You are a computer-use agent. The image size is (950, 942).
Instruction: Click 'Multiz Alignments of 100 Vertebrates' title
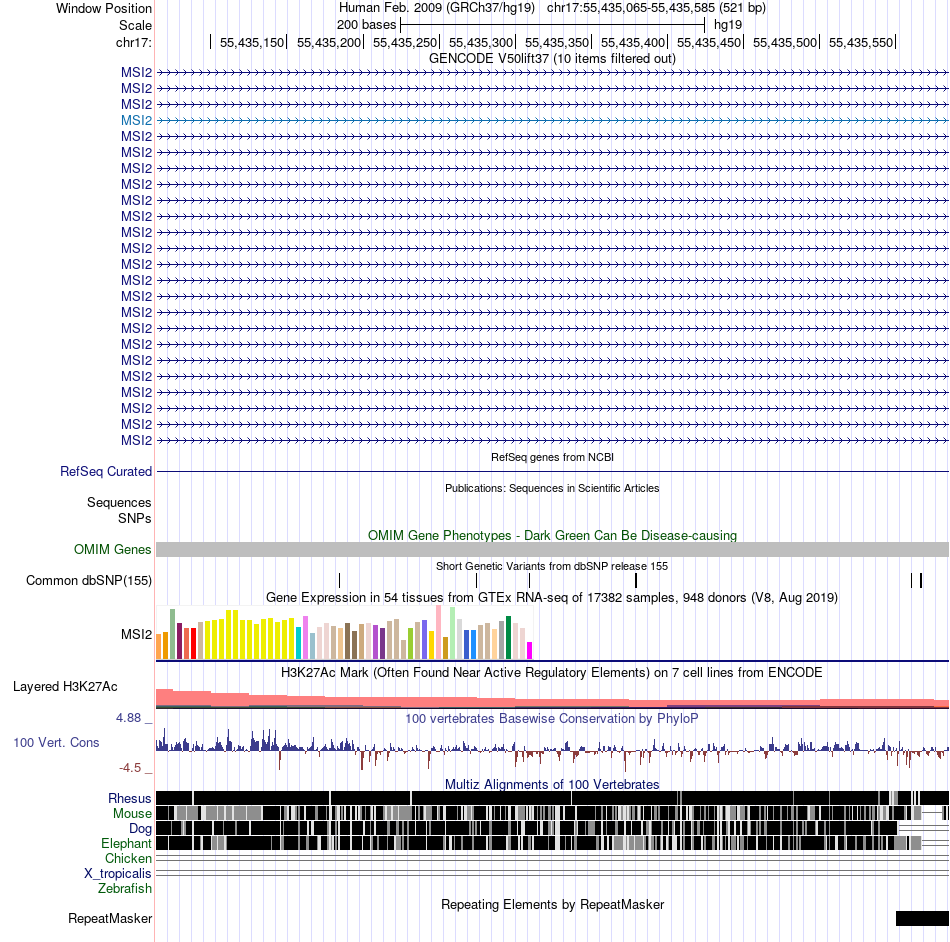pyautogui.click(x=552, y=784)
